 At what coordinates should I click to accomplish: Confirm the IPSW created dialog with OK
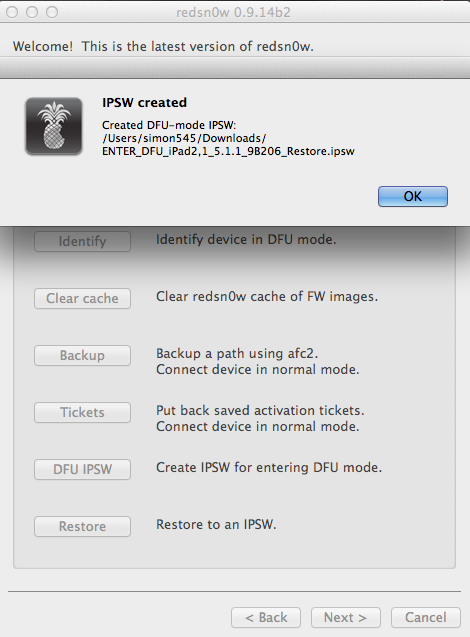413,196
